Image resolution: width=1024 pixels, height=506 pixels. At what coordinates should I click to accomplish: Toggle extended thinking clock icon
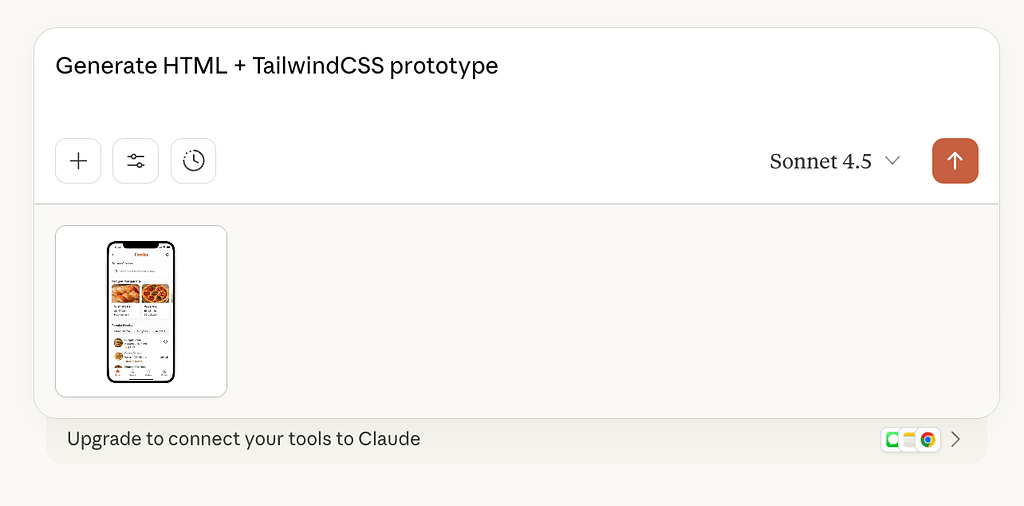[x=194, y=161]
